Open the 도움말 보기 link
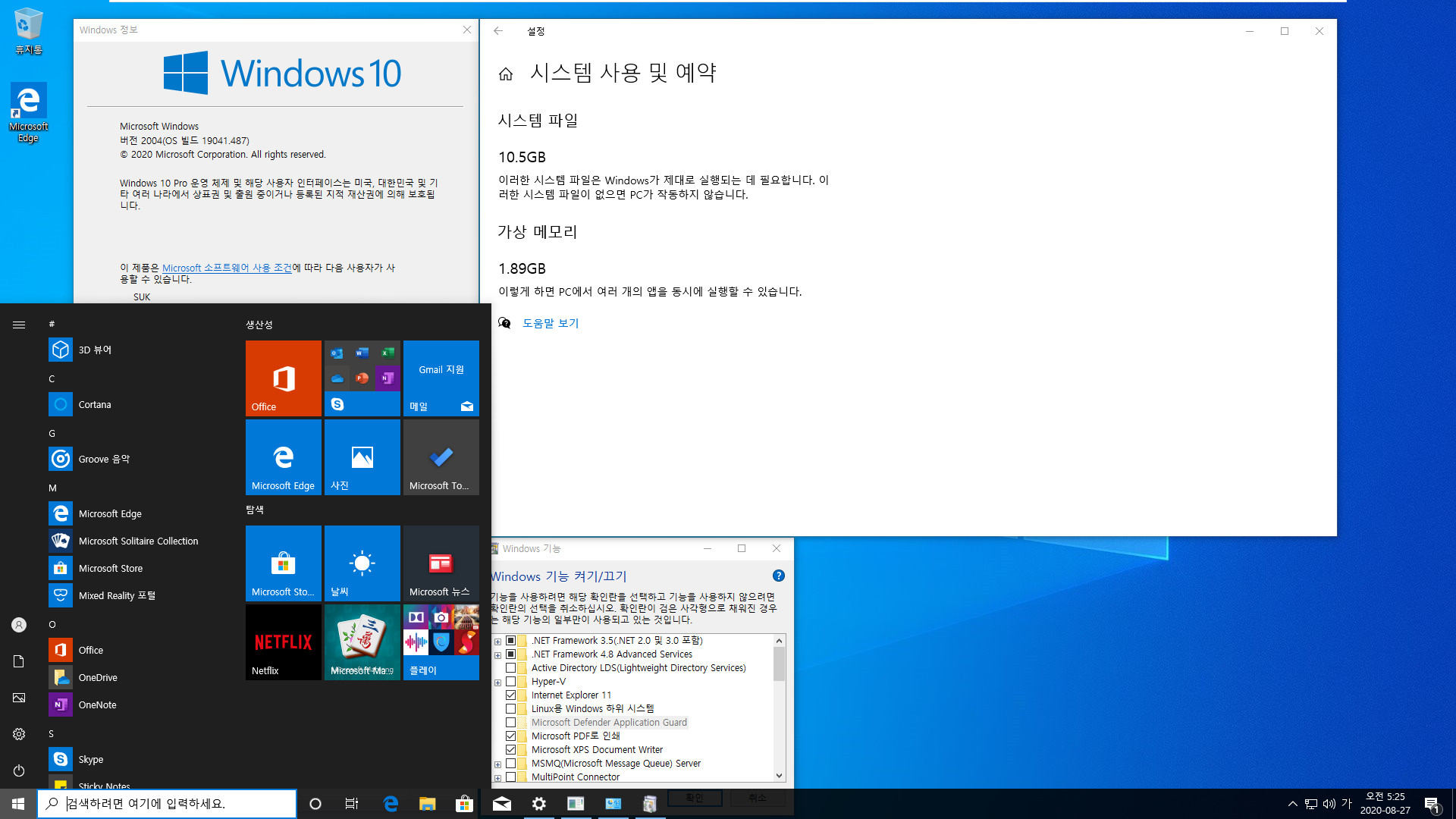 551,323
